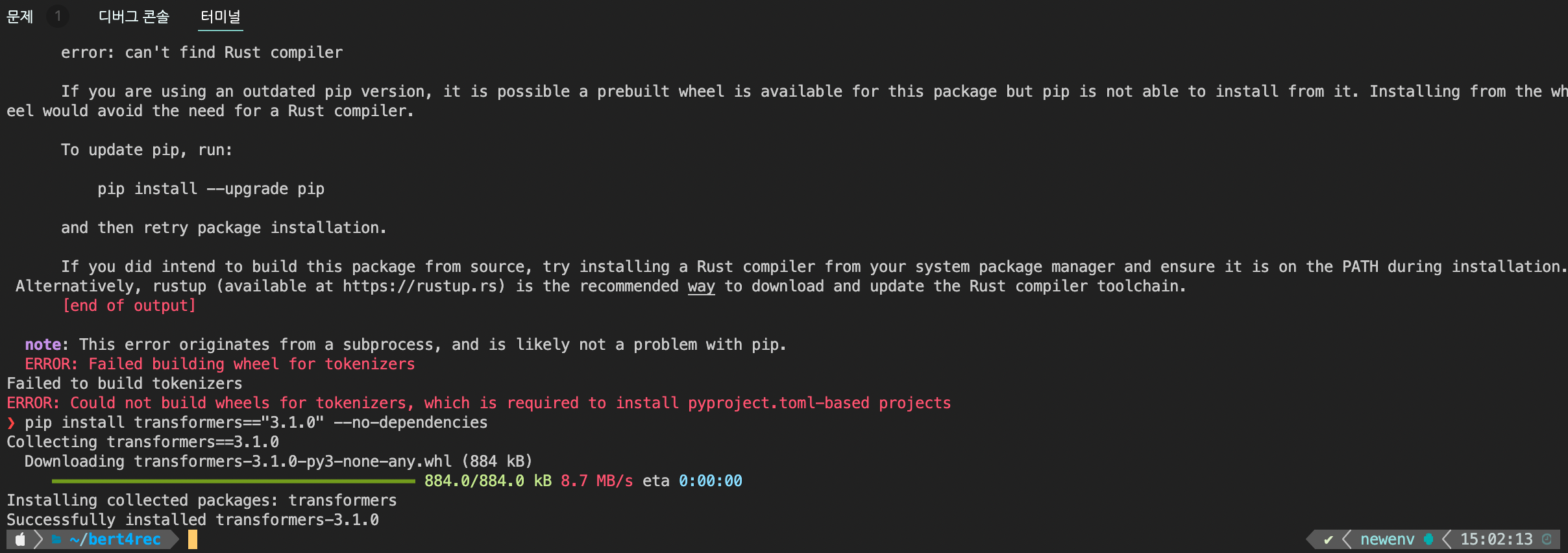The height and width of the screenshot is (553, 1568).
Task: Click the problems count badge showing 1
Action: click(x=58, y=16)
